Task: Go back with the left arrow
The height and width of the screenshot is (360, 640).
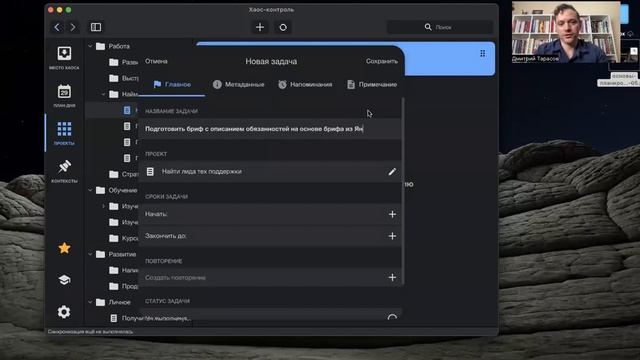Action: point(57,27)
